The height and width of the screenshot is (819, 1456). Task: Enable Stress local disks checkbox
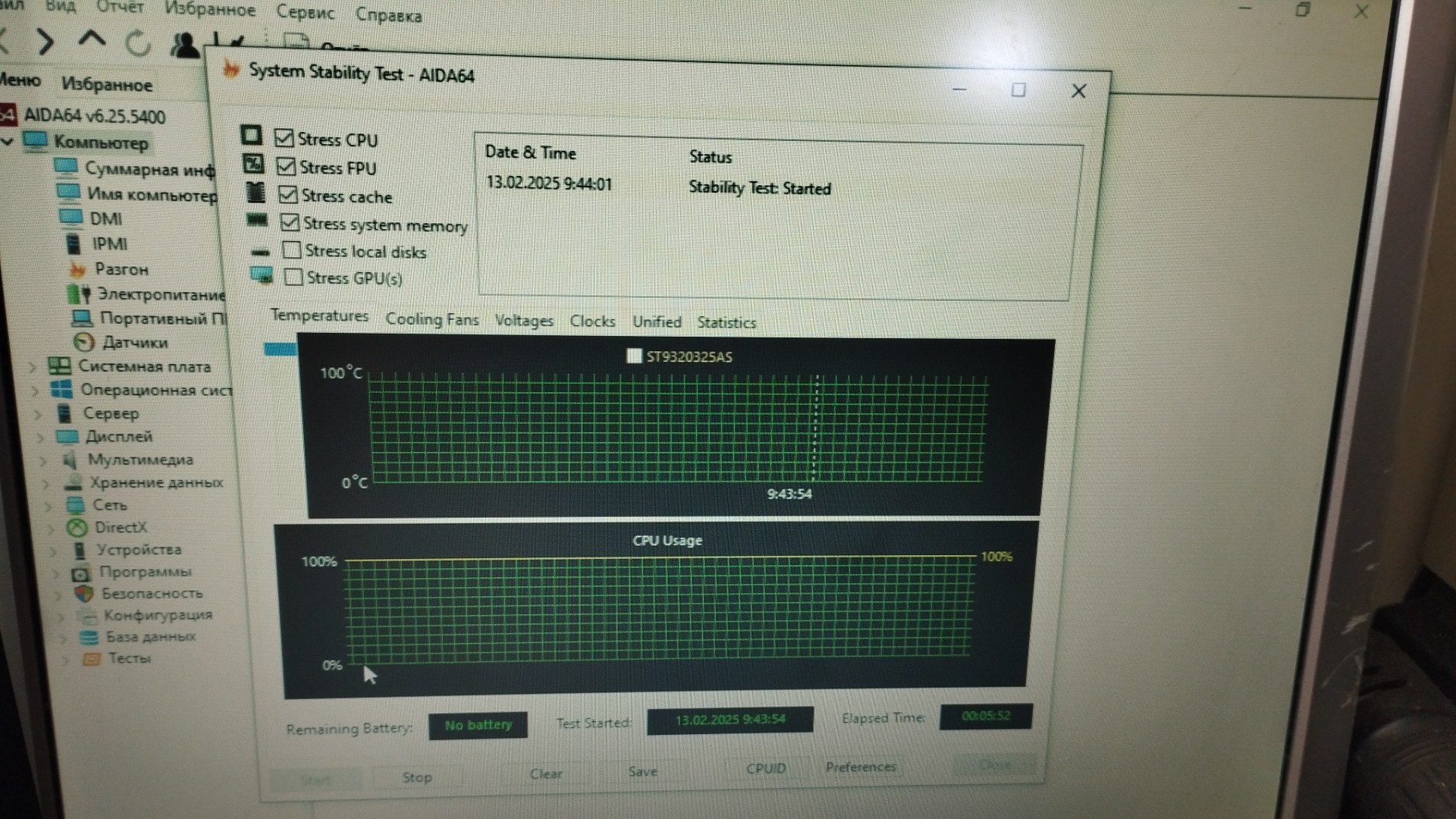(x=291, y=249)
